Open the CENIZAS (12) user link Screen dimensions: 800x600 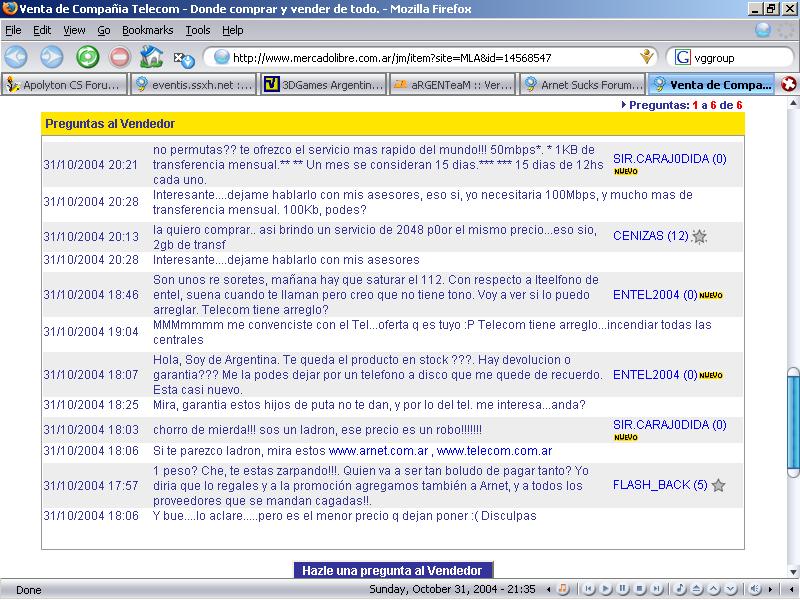(651, 236)
